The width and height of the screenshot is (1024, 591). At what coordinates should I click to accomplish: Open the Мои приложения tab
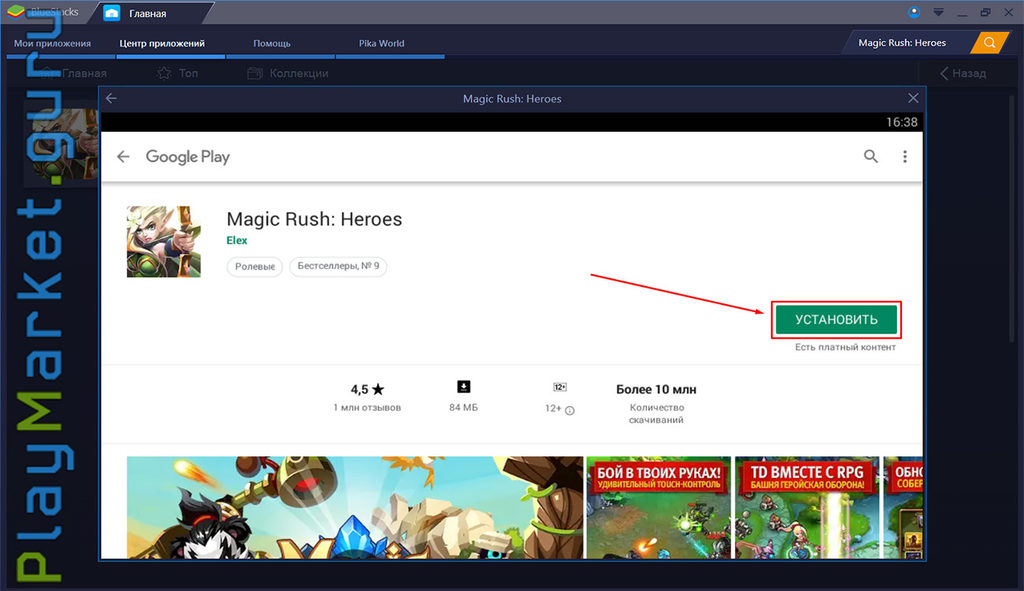(x=52, y=43)
